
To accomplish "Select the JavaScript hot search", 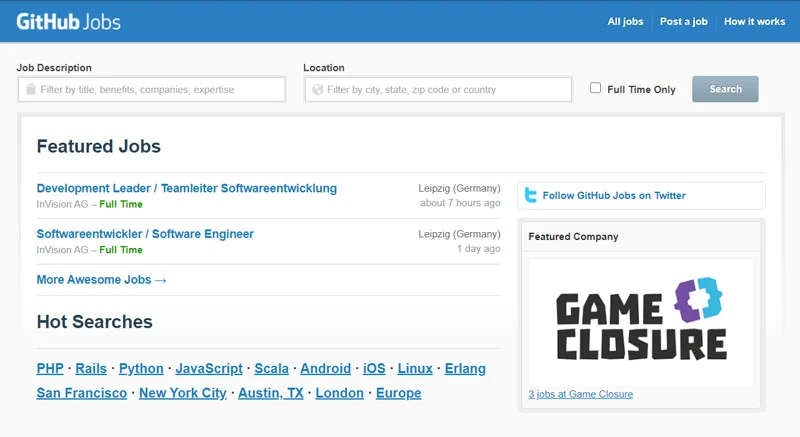I will pyautogui.click(x=209, y=368).
